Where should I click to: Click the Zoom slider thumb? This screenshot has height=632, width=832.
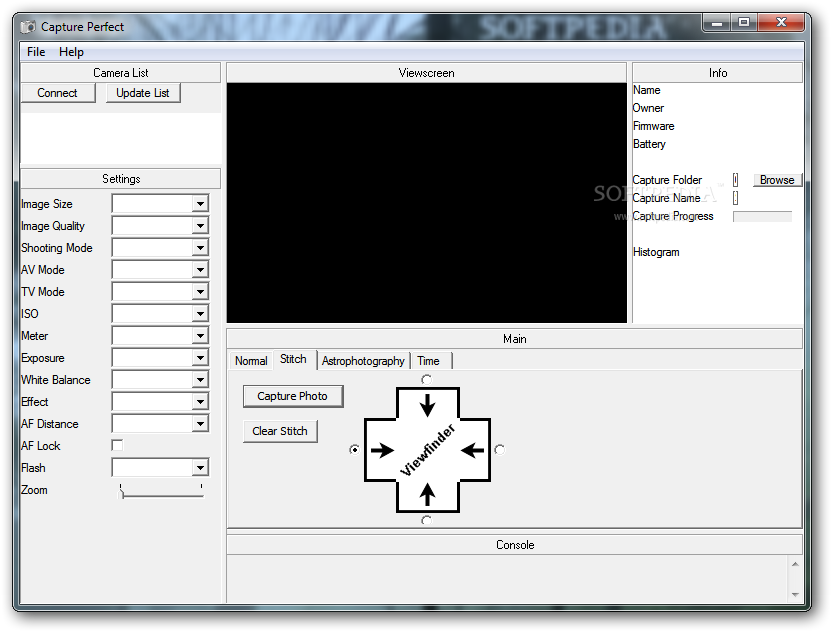click(122, 494)
